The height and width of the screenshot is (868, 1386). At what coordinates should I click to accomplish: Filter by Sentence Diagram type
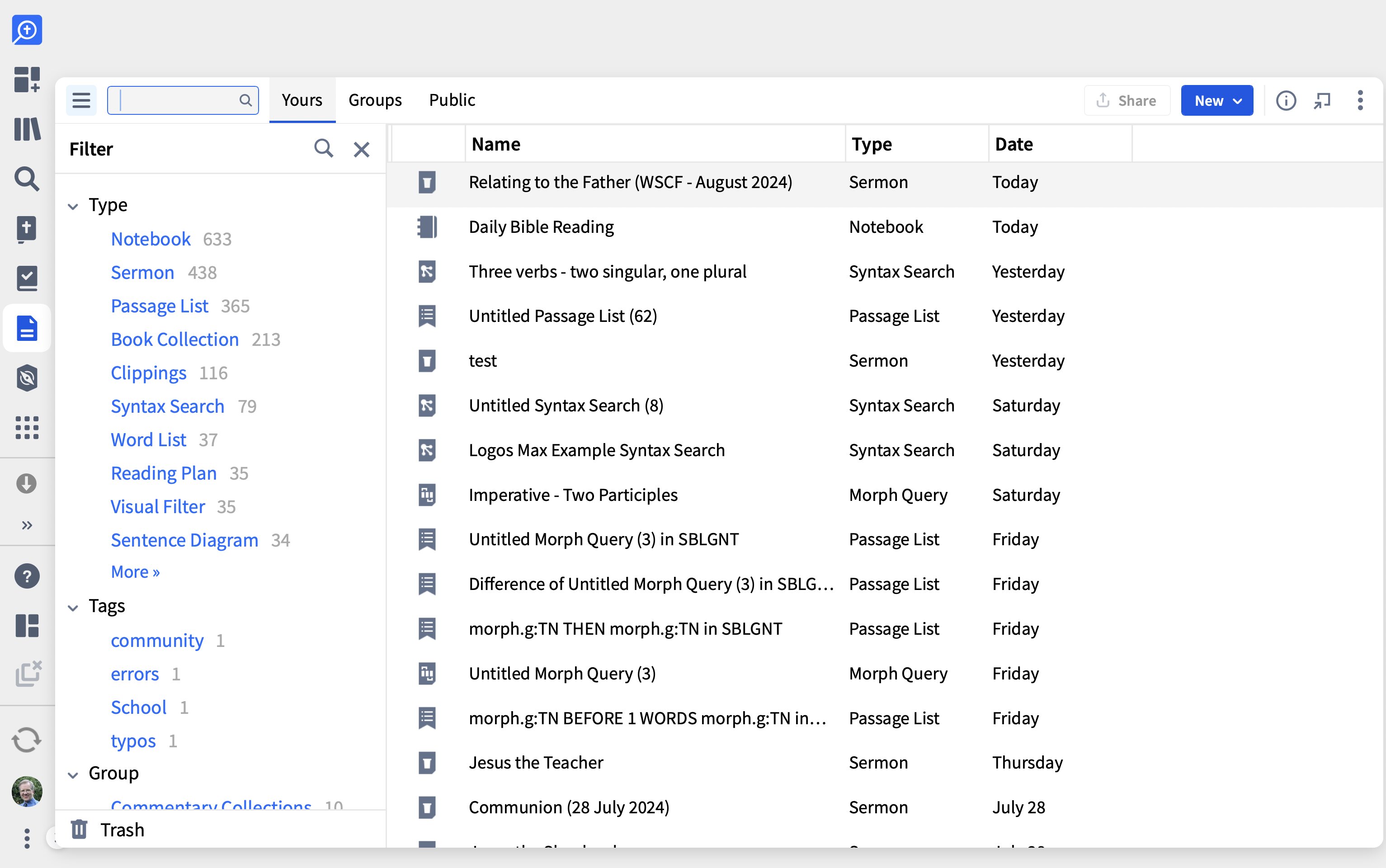[x=184, y=540]
